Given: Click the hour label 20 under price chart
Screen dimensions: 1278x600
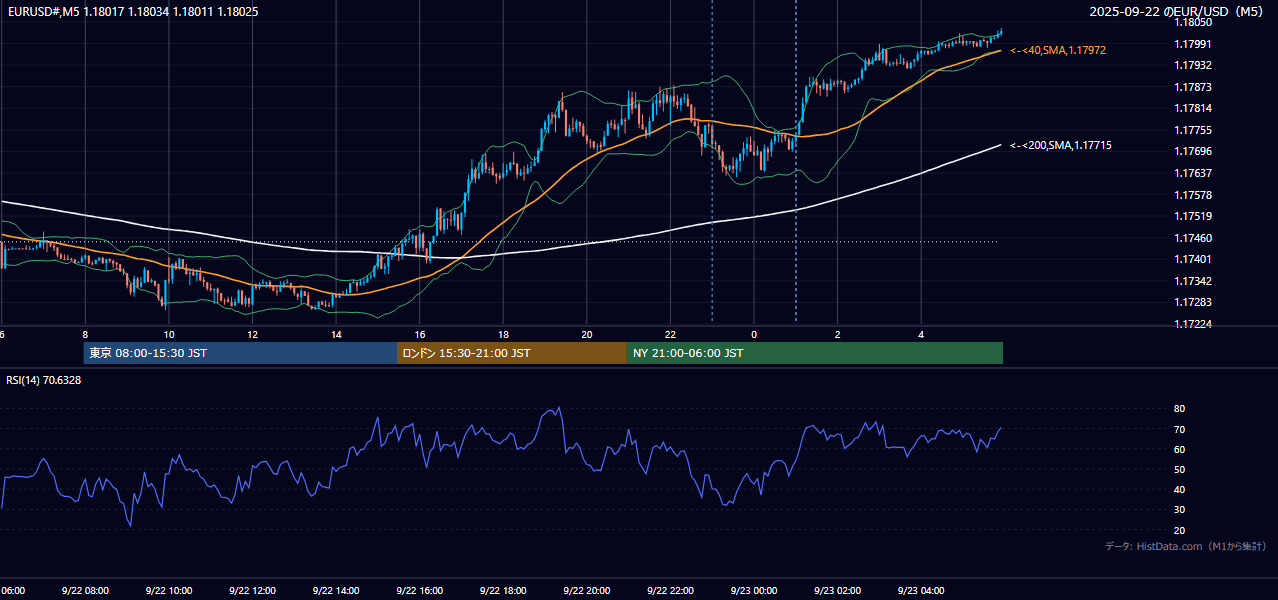Looking at the screenshot, I should point(587,334).
